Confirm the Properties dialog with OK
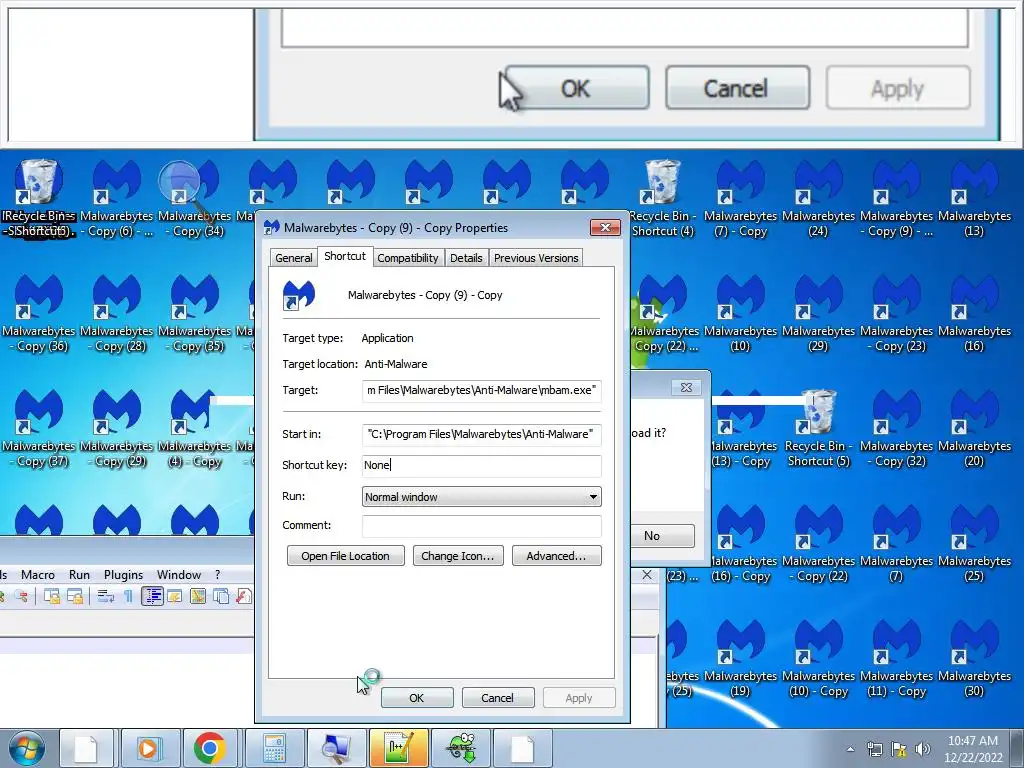This screenshot has height=768, width=1024. [417, 698]
